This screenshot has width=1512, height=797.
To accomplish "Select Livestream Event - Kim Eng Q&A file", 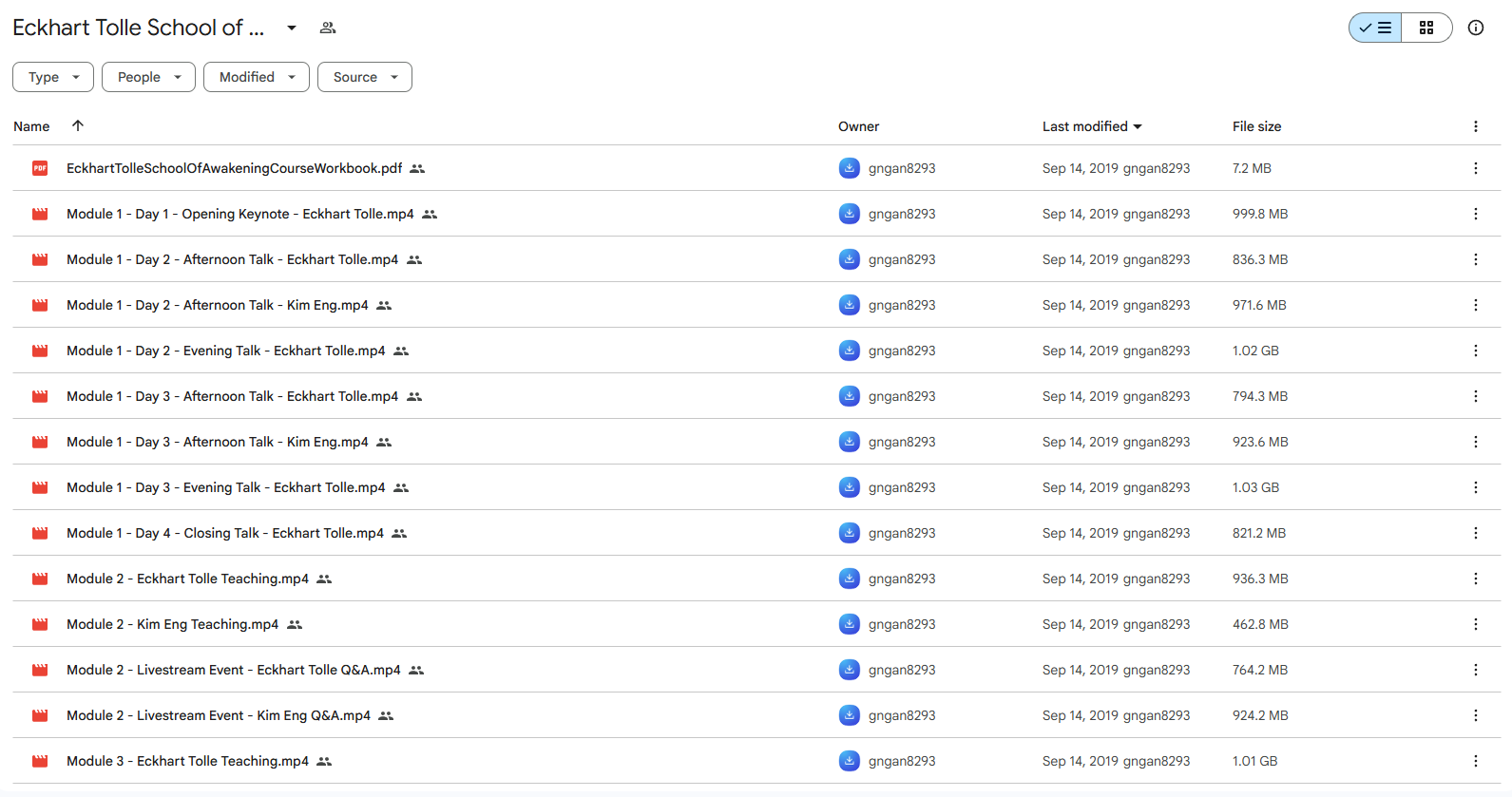I will coord(219,715).
